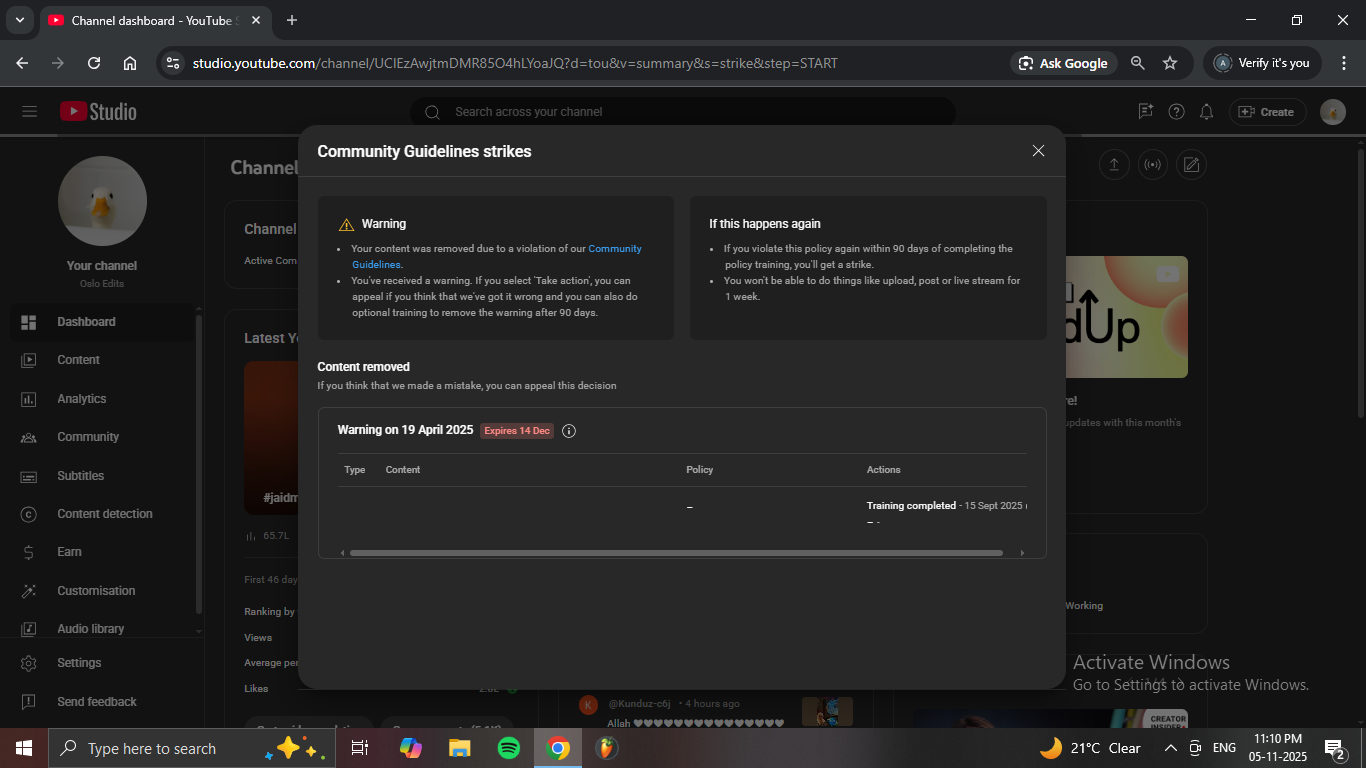
Task: Focus the Search across your channel field
Action: [x=690, y=112]
